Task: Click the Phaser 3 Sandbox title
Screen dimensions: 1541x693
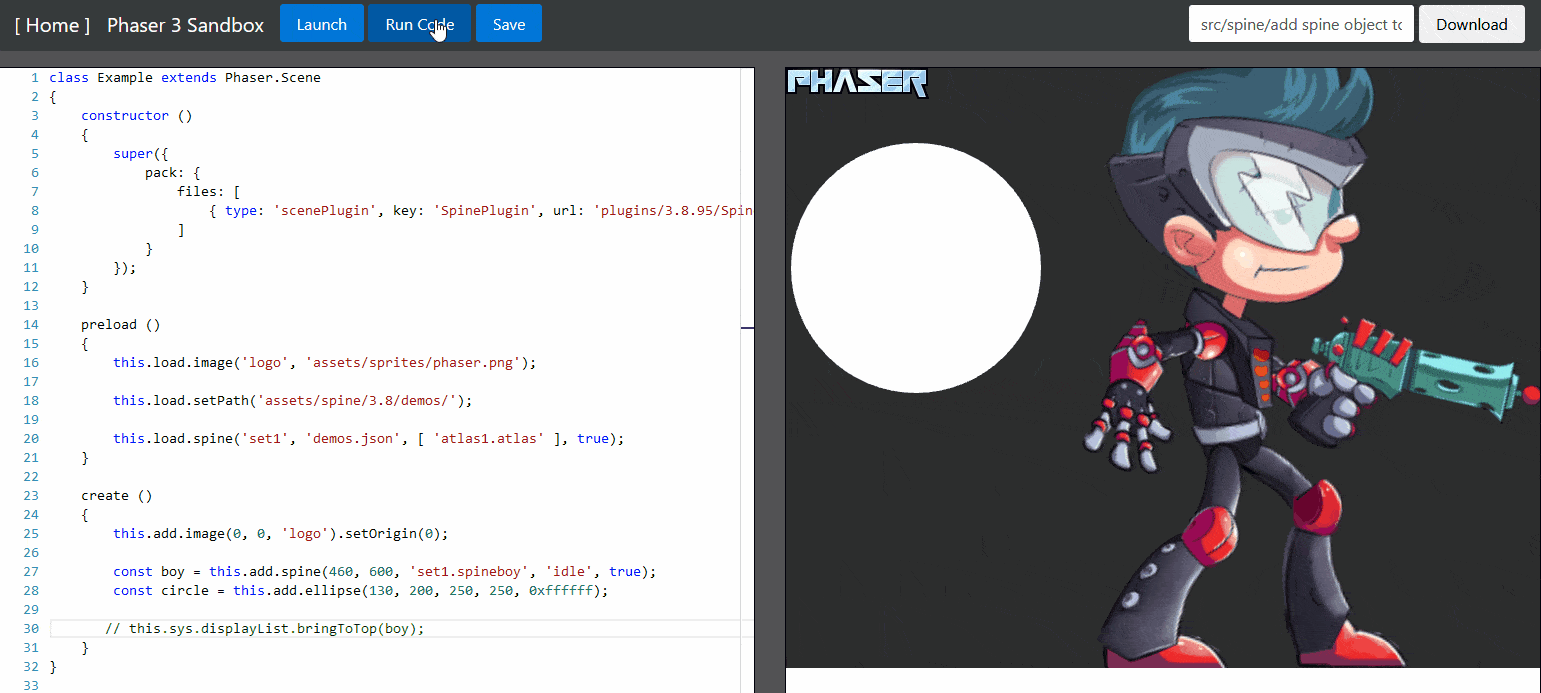Action: click(x=185, y=24)
